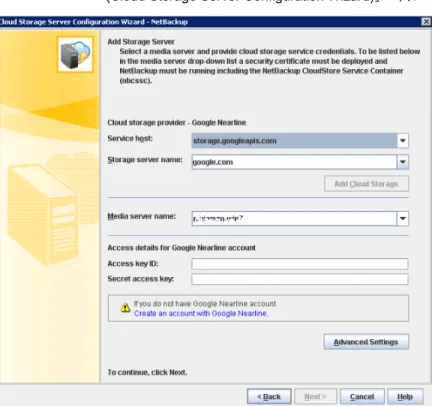Viewport: 441px width, 406px height.
Task: Expand the Storage server name dropdown arrow
Action: click(x=403, y=162)
